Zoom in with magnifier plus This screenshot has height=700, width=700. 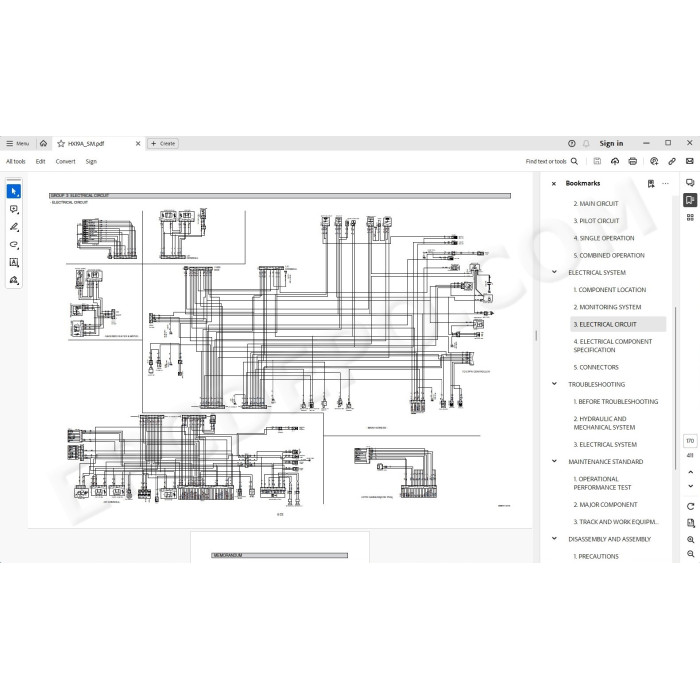point(690,540)
